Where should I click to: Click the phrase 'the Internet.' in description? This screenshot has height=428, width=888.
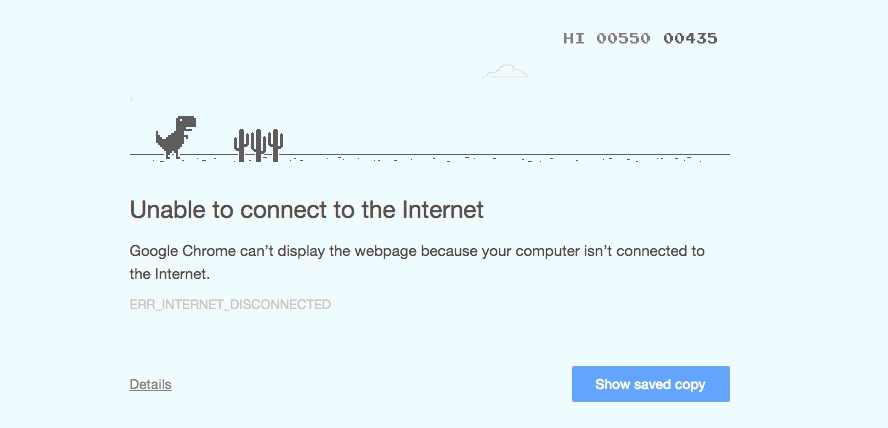click(170, 274)
